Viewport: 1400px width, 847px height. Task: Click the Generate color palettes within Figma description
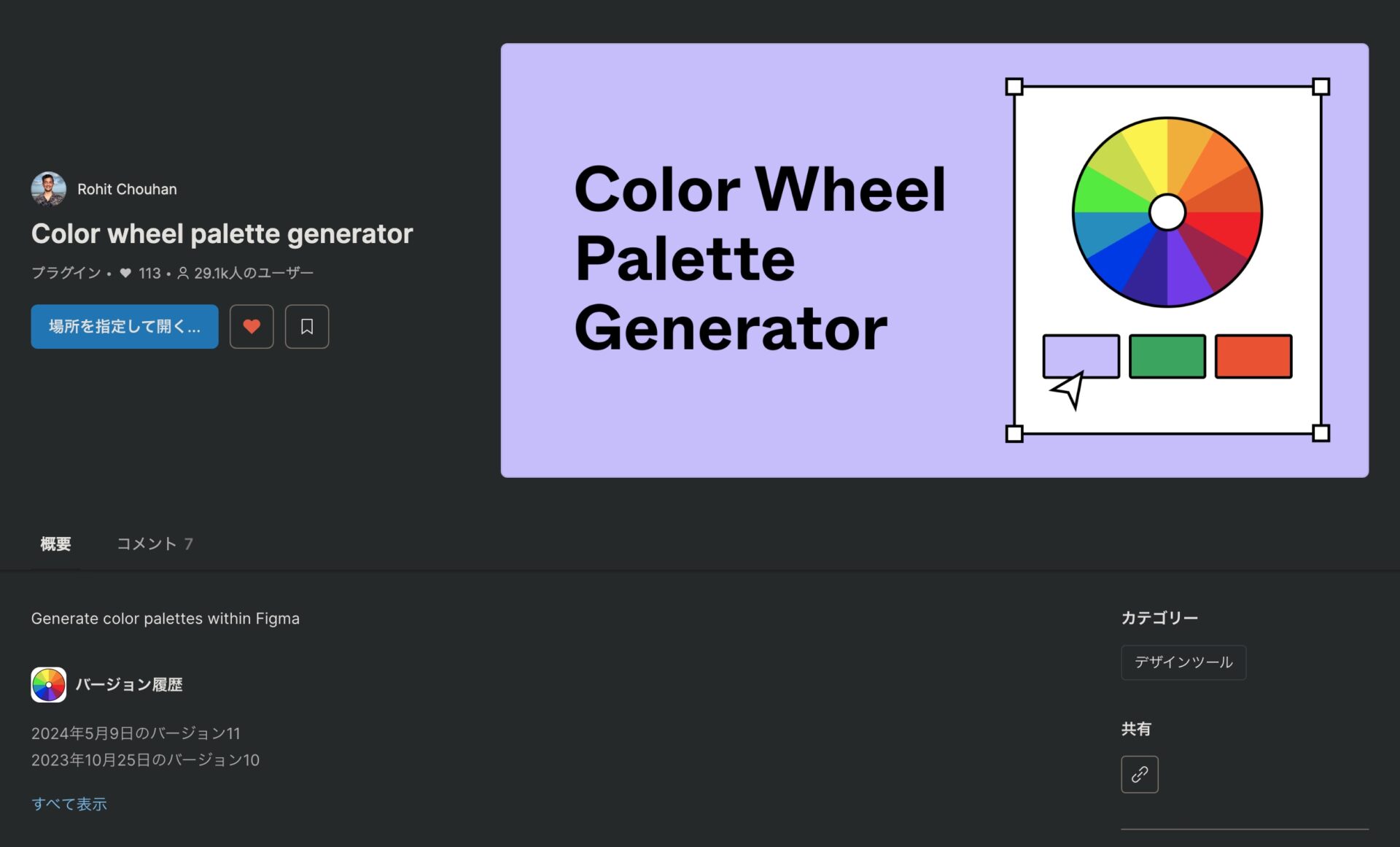[166, 619]
